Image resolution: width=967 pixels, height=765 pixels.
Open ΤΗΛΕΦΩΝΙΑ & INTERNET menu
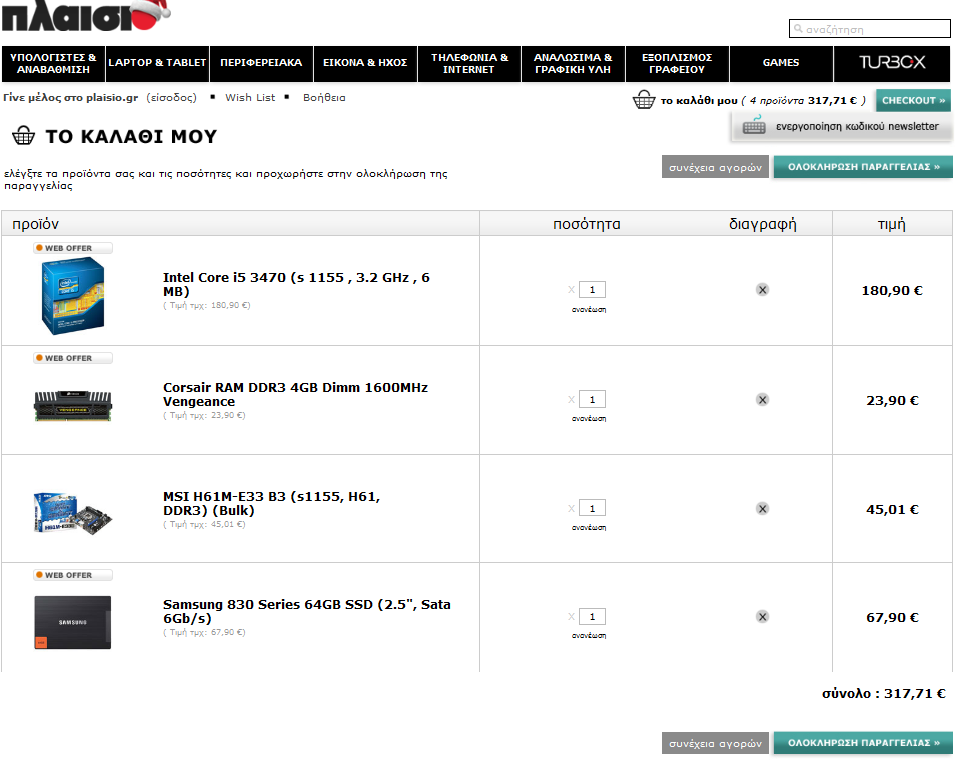coord(469,64)
